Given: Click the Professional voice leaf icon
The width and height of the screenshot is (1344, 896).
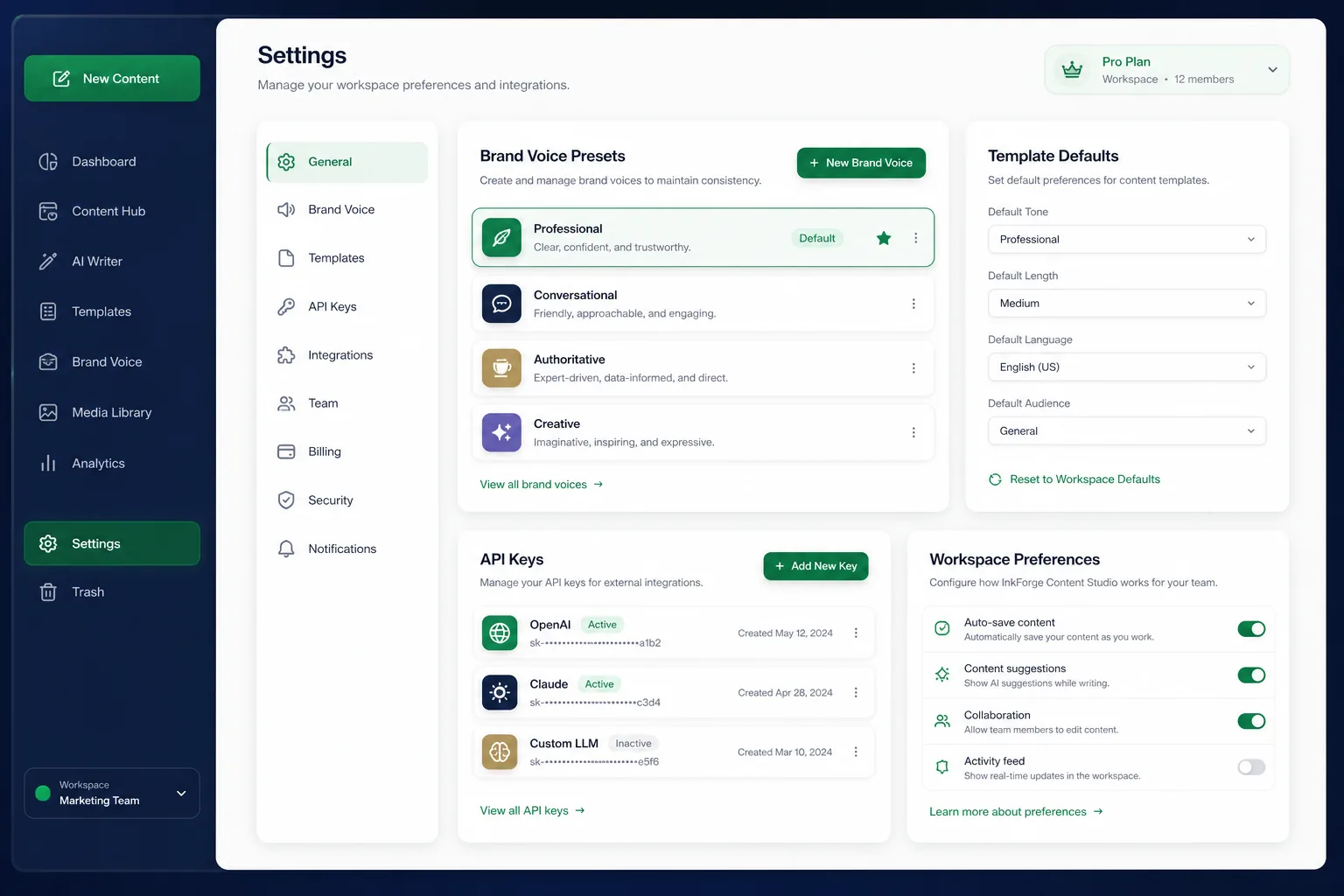Looking at the screenshot, I should point(501,237).
